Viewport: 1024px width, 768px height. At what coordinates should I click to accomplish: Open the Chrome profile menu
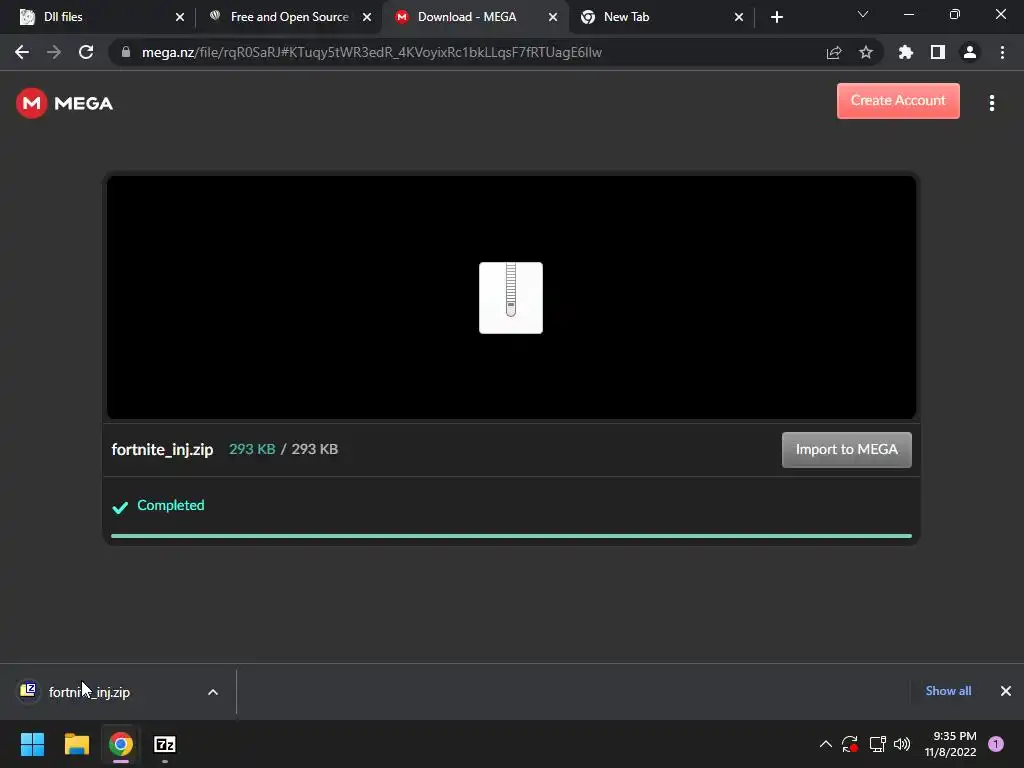(970, 52)
